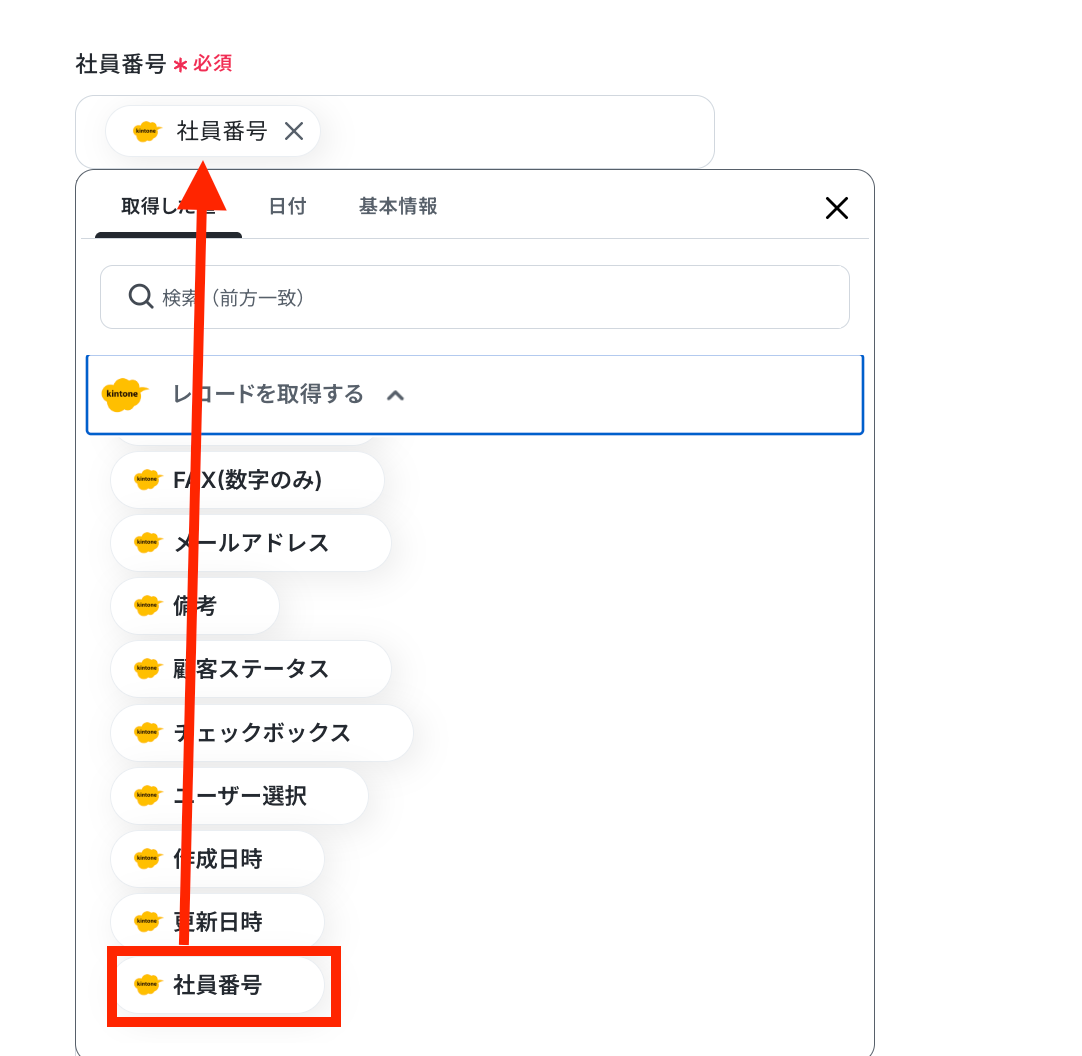Remove the 社員番号 tag from the field

point(294,131)
